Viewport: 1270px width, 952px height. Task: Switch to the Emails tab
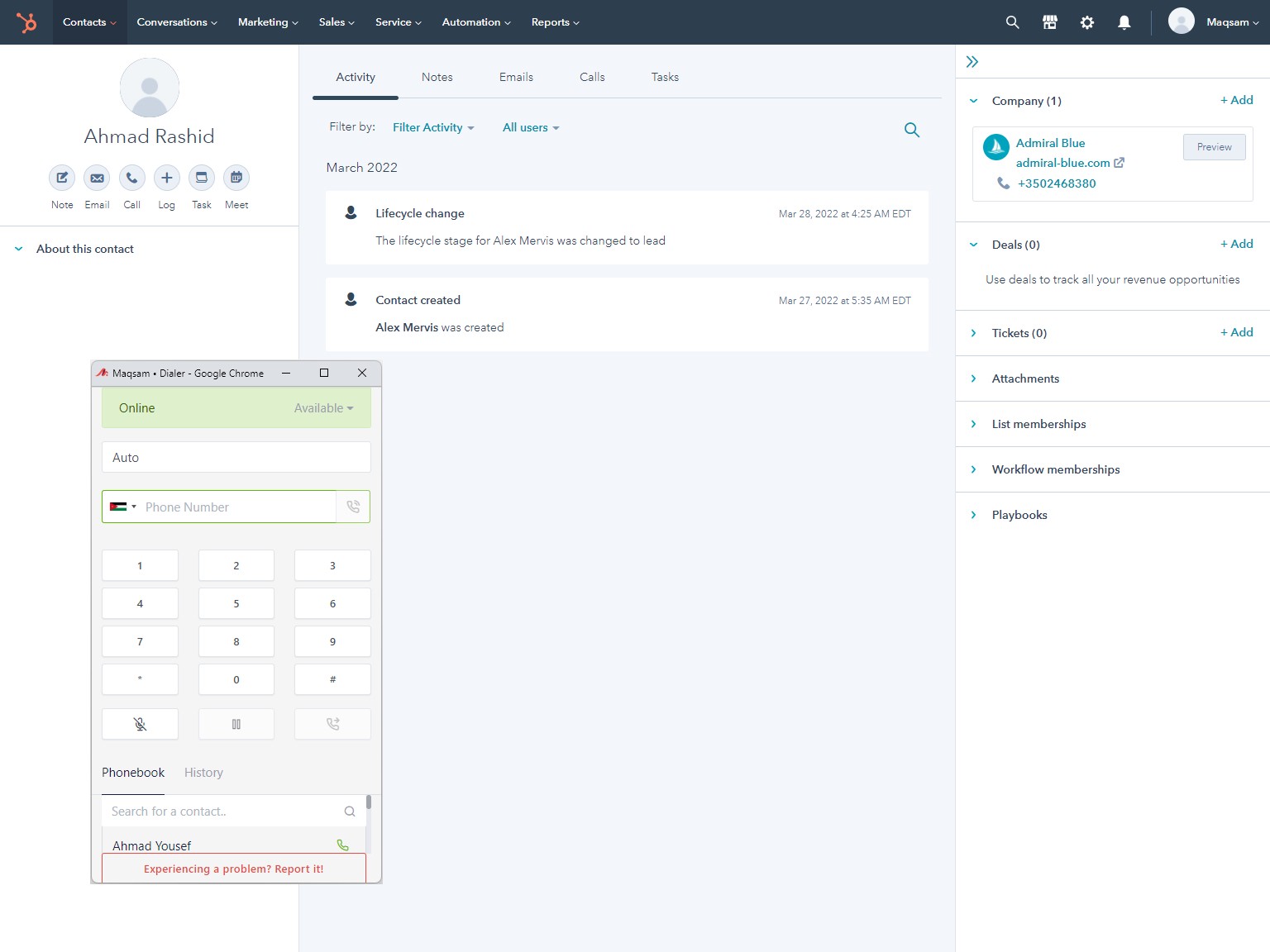point(516,77)
